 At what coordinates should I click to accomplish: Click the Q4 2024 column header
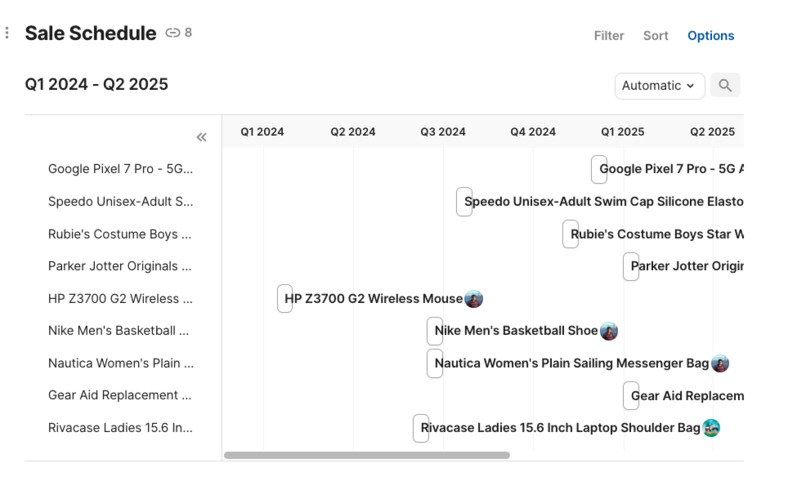pos(533,132)
